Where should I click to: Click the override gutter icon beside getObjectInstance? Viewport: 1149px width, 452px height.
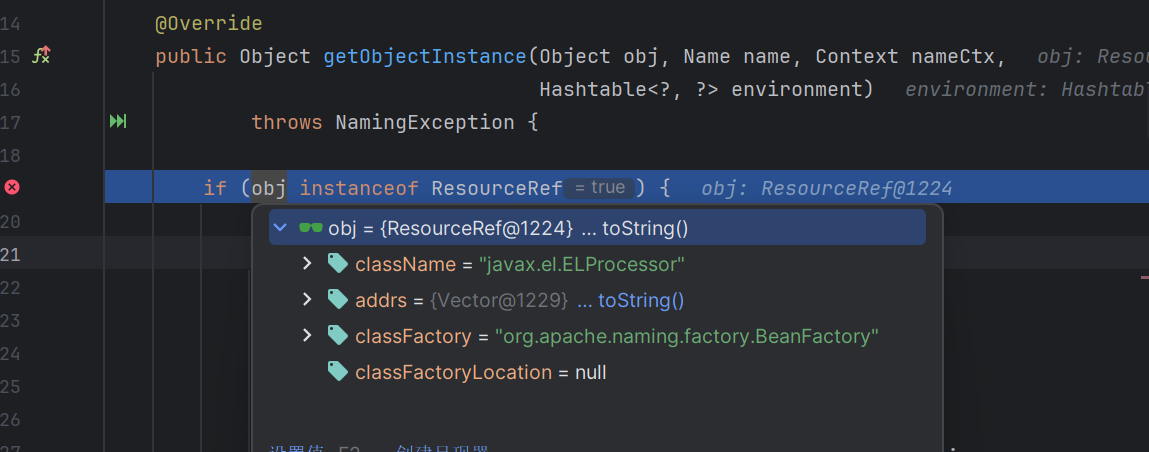pyautogui.click(x=41, y=56)
